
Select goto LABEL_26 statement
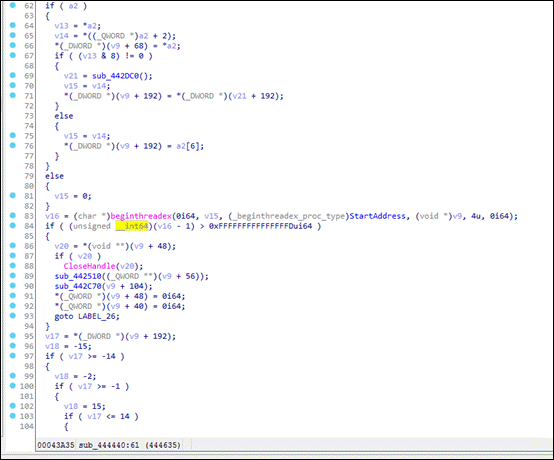click(87, 316)
